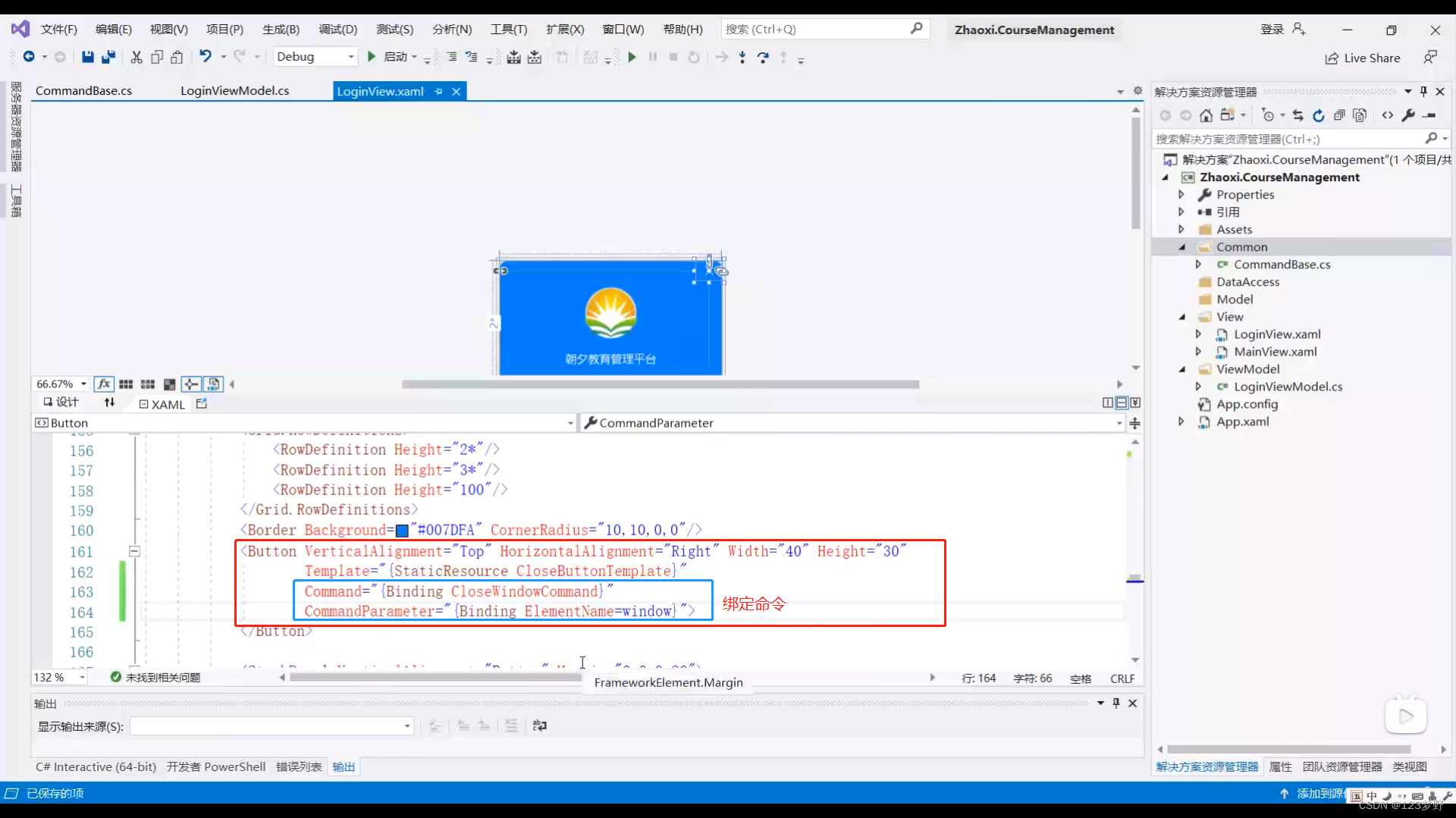The width and height of the screenshot is (1456, 818).
Task: Click the Save file icon
Action: coord(87,57)
